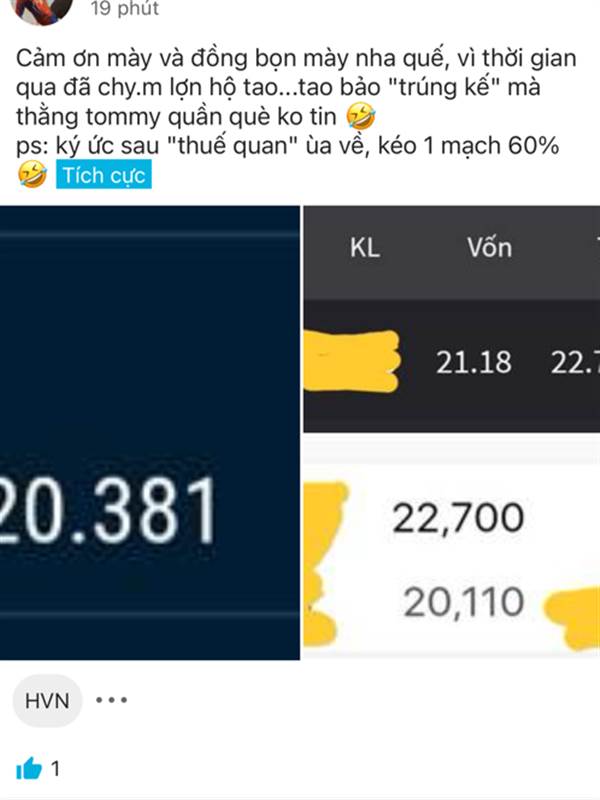
Task: Open the three-dots more options menu
Action: point(112,700)
